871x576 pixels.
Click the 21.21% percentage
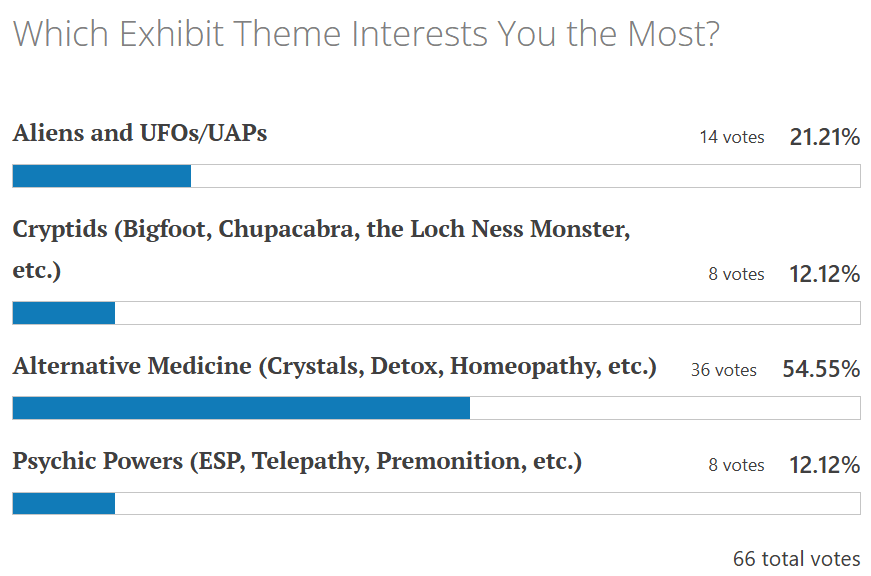pos(824,138)
